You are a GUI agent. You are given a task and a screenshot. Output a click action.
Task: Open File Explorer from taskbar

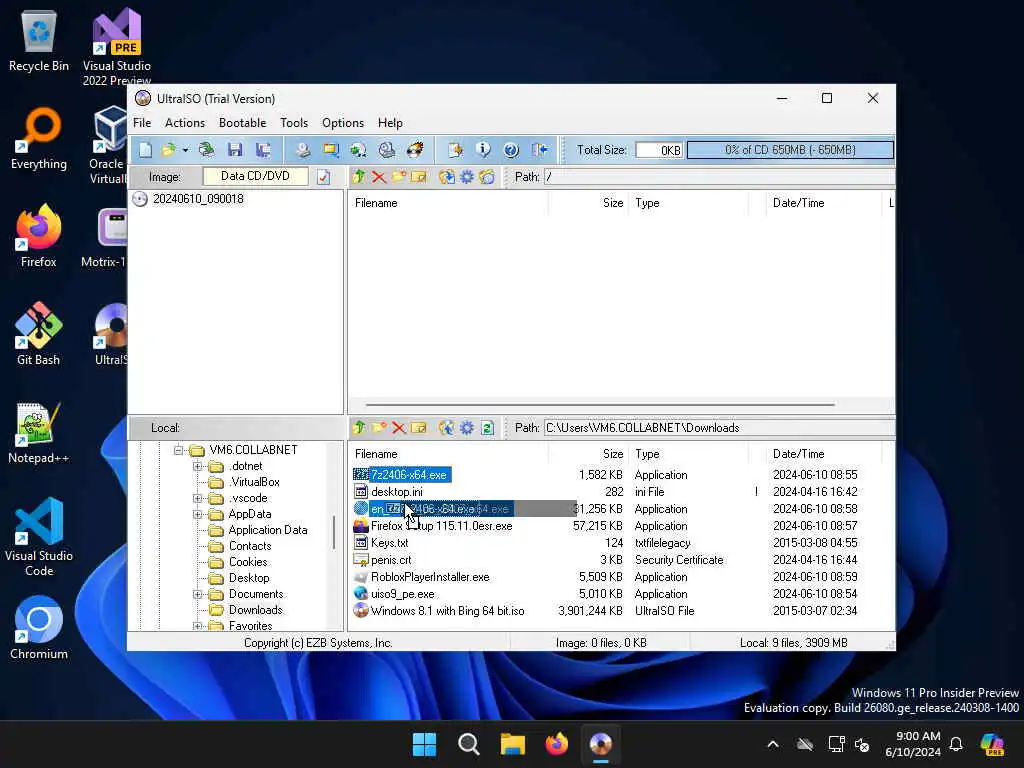pos(513,744)
